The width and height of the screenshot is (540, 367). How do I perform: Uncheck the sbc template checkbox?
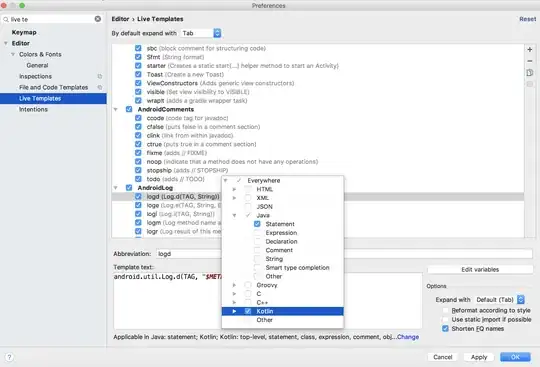click(138, 48)
